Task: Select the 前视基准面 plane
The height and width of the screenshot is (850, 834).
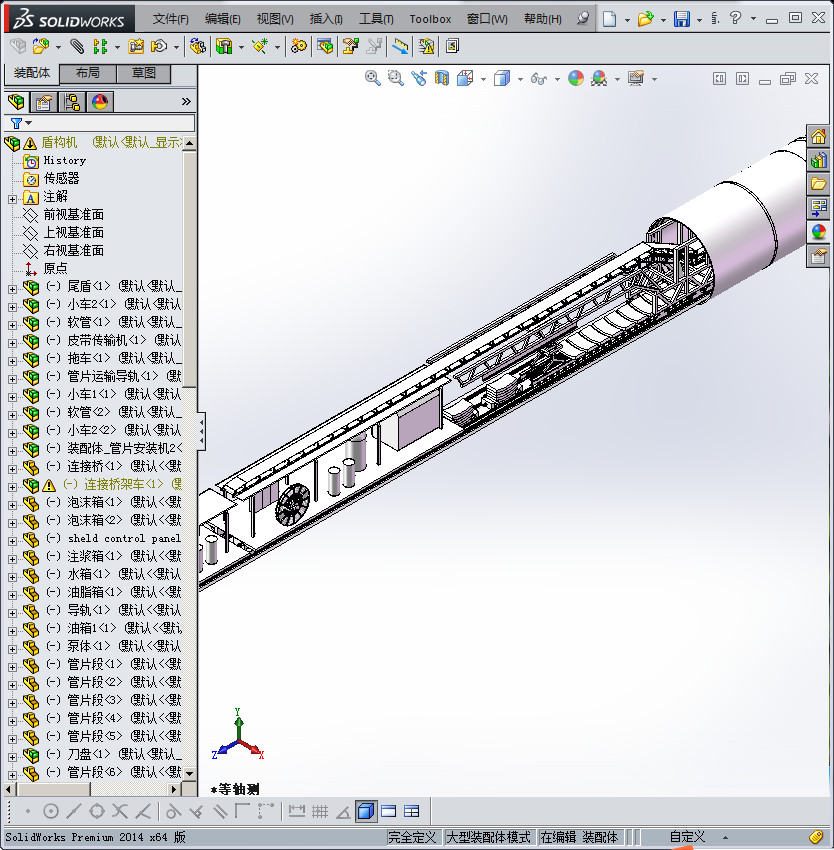Action: click(x=73, y=215)
